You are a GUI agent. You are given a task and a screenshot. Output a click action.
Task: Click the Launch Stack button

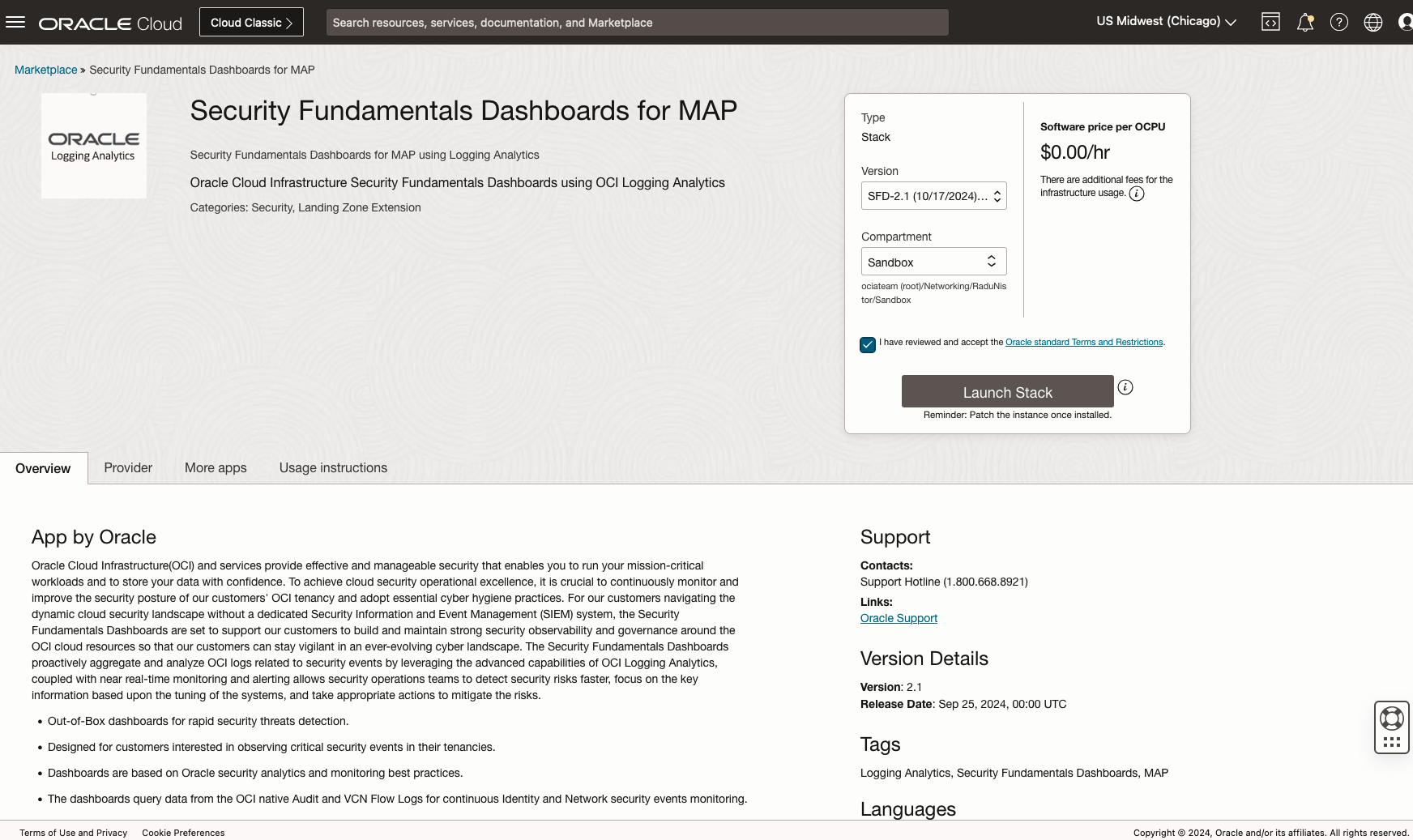pos(1007,392)
